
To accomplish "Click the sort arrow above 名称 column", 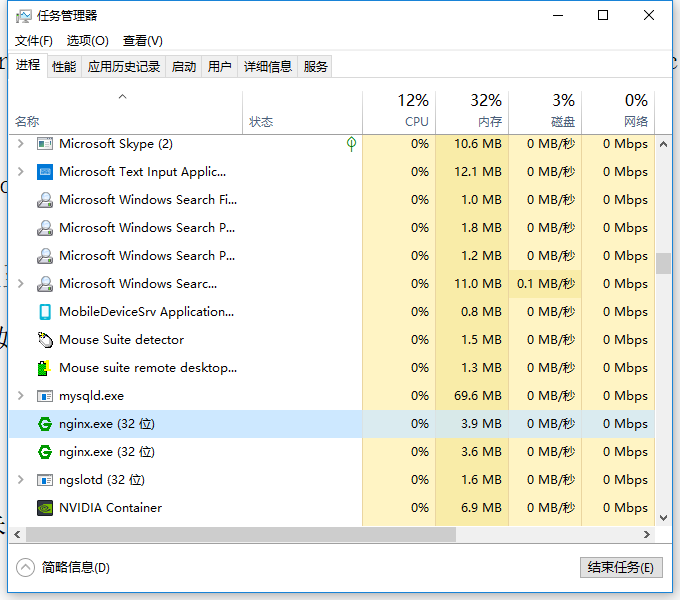I will pos(123,97).
